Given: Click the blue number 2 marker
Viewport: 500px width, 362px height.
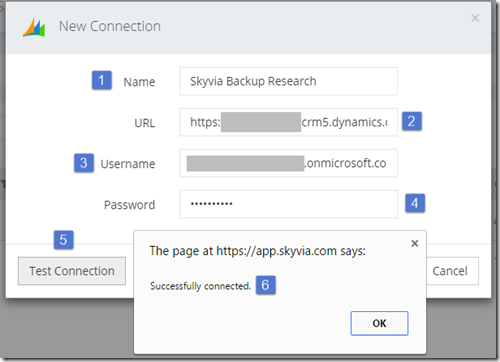Looking at the screenshot, I should pyautogui.click(x=412, y=121).
